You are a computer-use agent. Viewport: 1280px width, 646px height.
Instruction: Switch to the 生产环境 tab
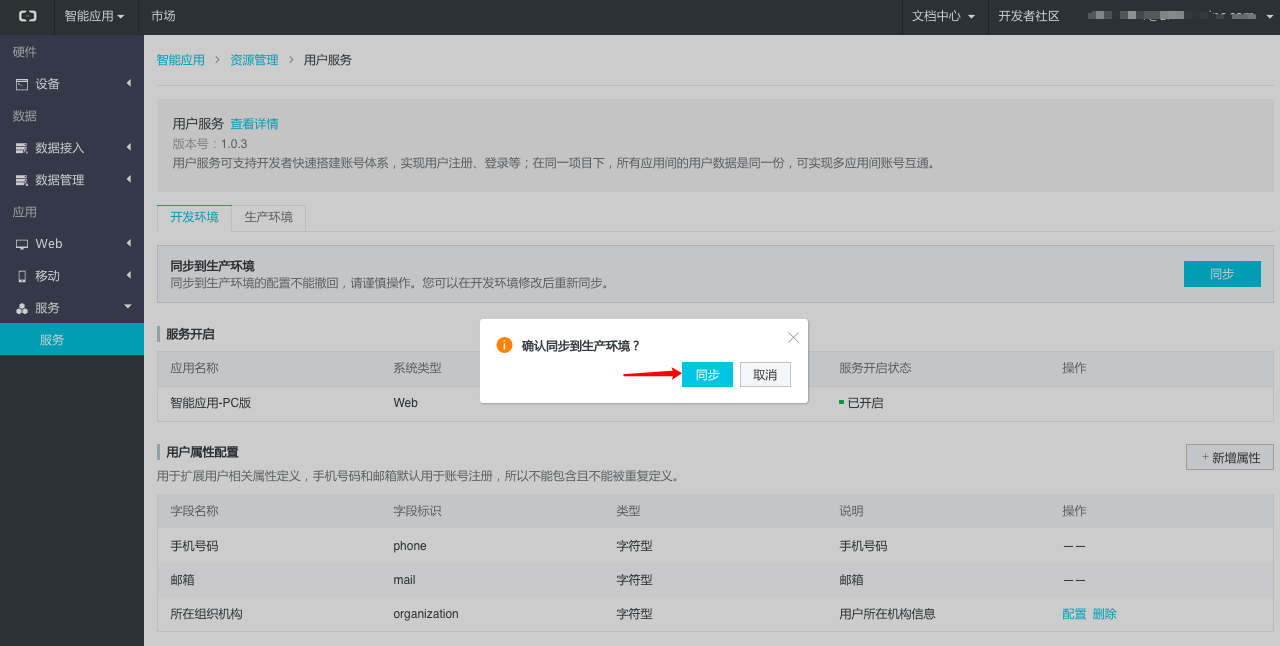point(269,217)
